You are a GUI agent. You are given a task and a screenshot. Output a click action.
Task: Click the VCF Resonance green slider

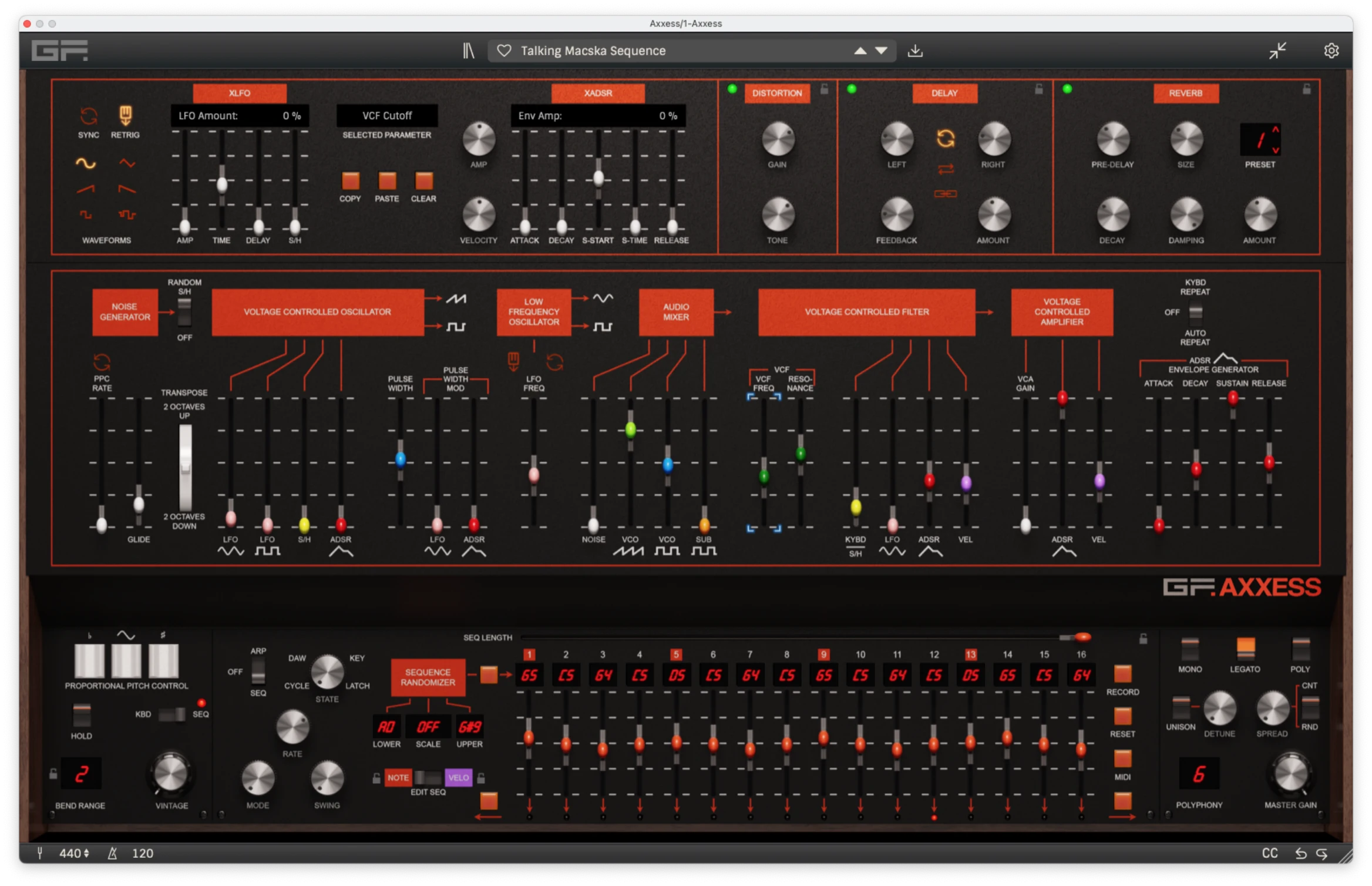(x=800, y=453)
